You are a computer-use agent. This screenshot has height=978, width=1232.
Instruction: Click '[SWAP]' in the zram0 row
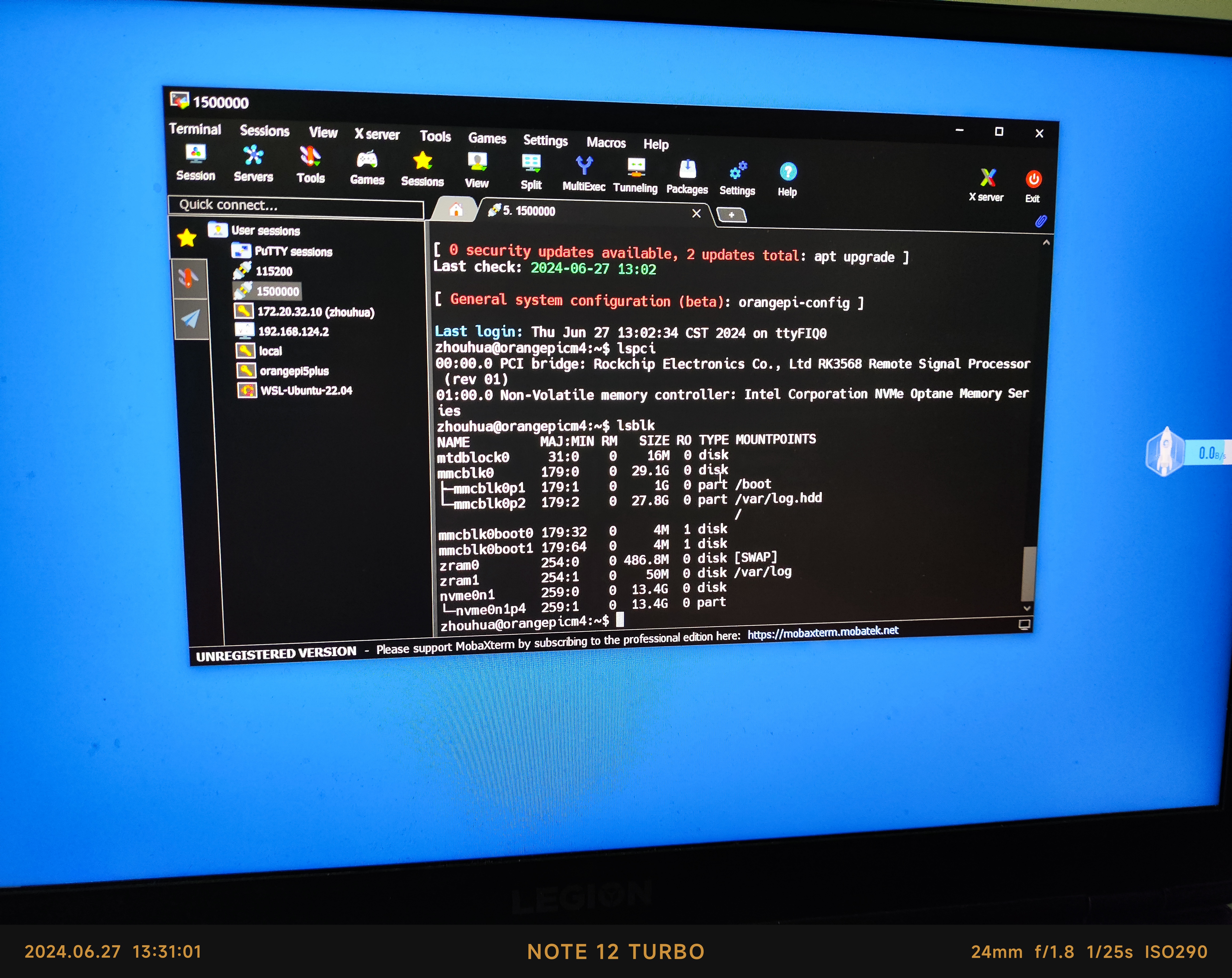tap(755, 557)
